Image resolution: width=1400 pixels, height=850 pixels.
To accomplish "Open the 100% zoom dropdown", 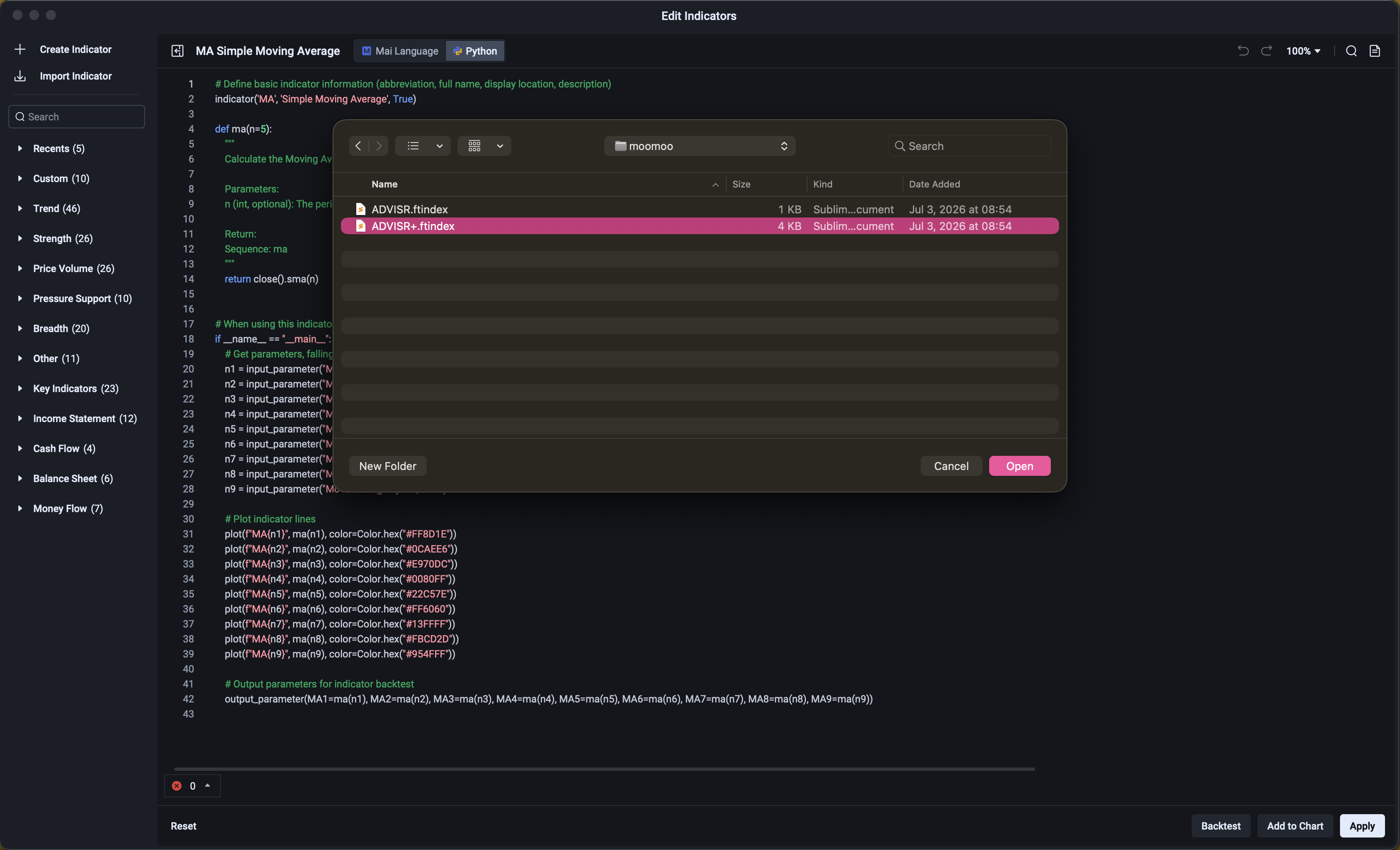I will (1303, 51).
